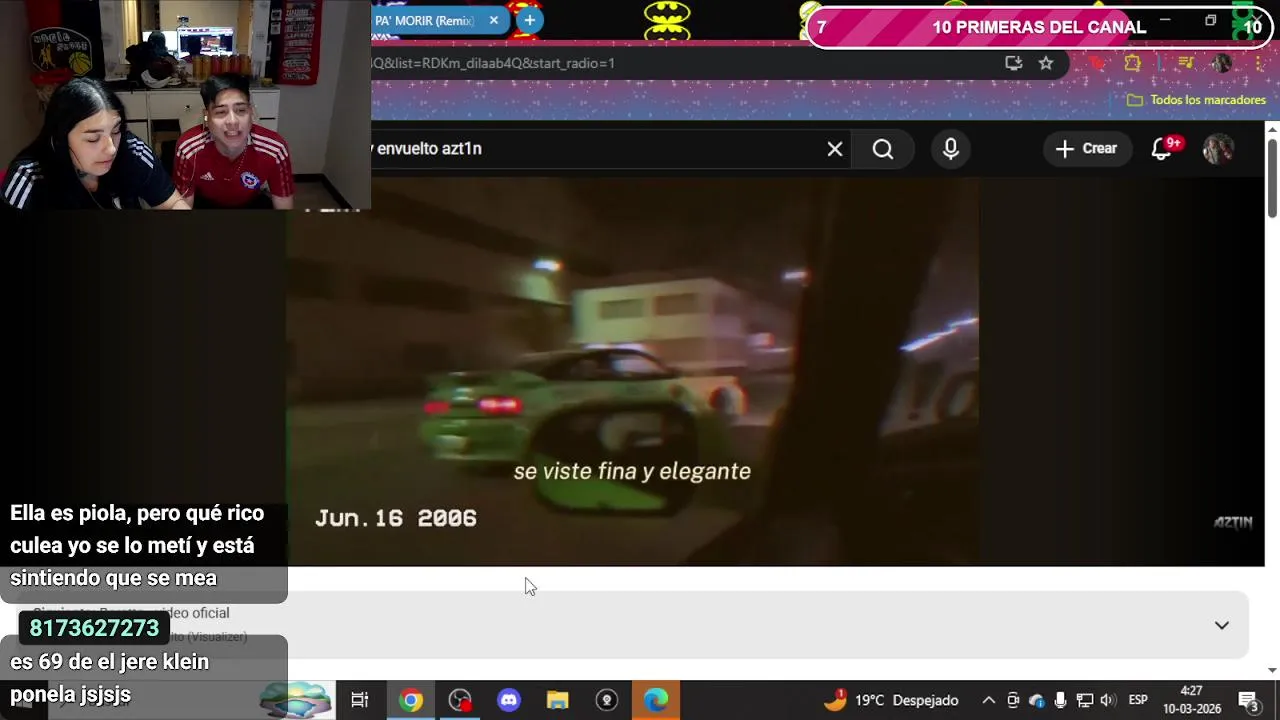
Task: Click the YouTube search text field
Action: [595, 148]
